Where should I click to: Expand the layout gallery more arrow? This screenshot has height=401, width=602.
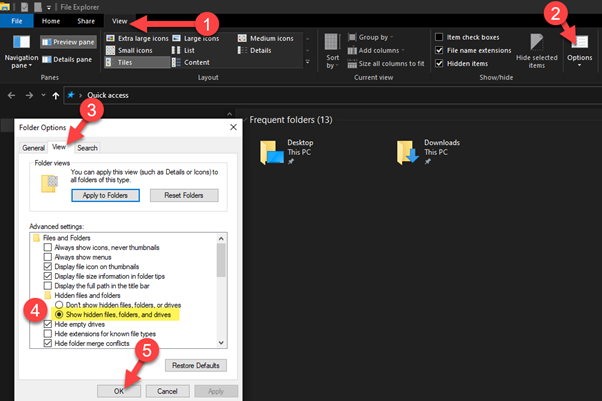coord(307,62)
